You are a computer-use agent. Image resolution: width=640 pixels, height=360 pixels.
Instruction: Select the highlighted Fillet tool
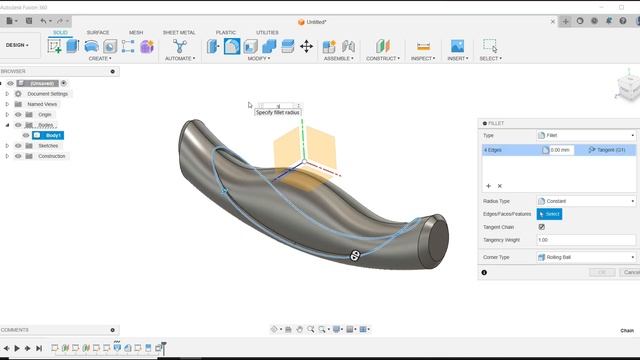point(232,46)
